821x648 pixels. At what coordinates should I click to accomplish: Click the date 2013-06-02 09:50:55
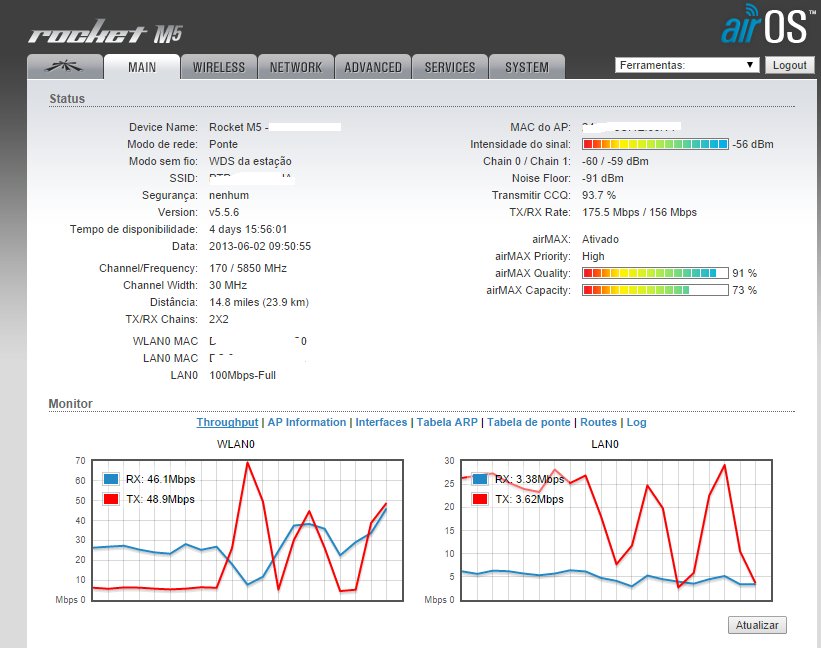[260, 246]
